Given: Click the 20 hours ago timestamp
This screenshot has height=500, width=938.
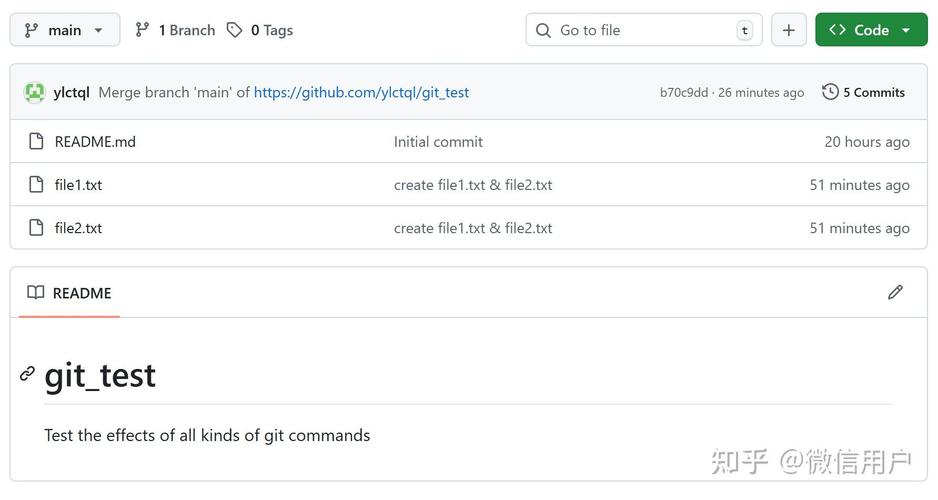Looking at the screenshot, I should tap(867, 142).
